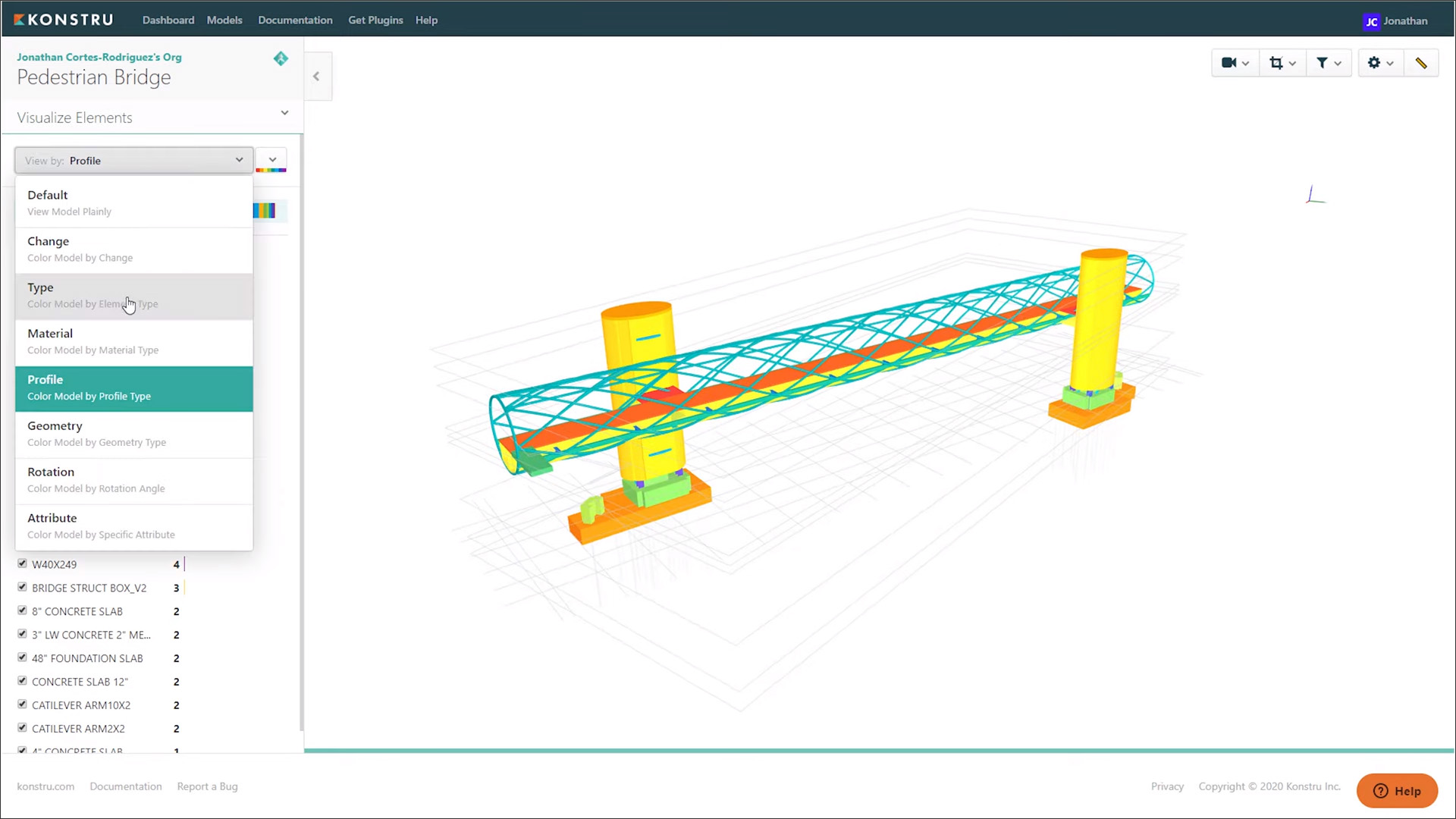Click the Pedestrian Bridge title
Screen dimensions: 1456x819
click(x=94, y=77)
